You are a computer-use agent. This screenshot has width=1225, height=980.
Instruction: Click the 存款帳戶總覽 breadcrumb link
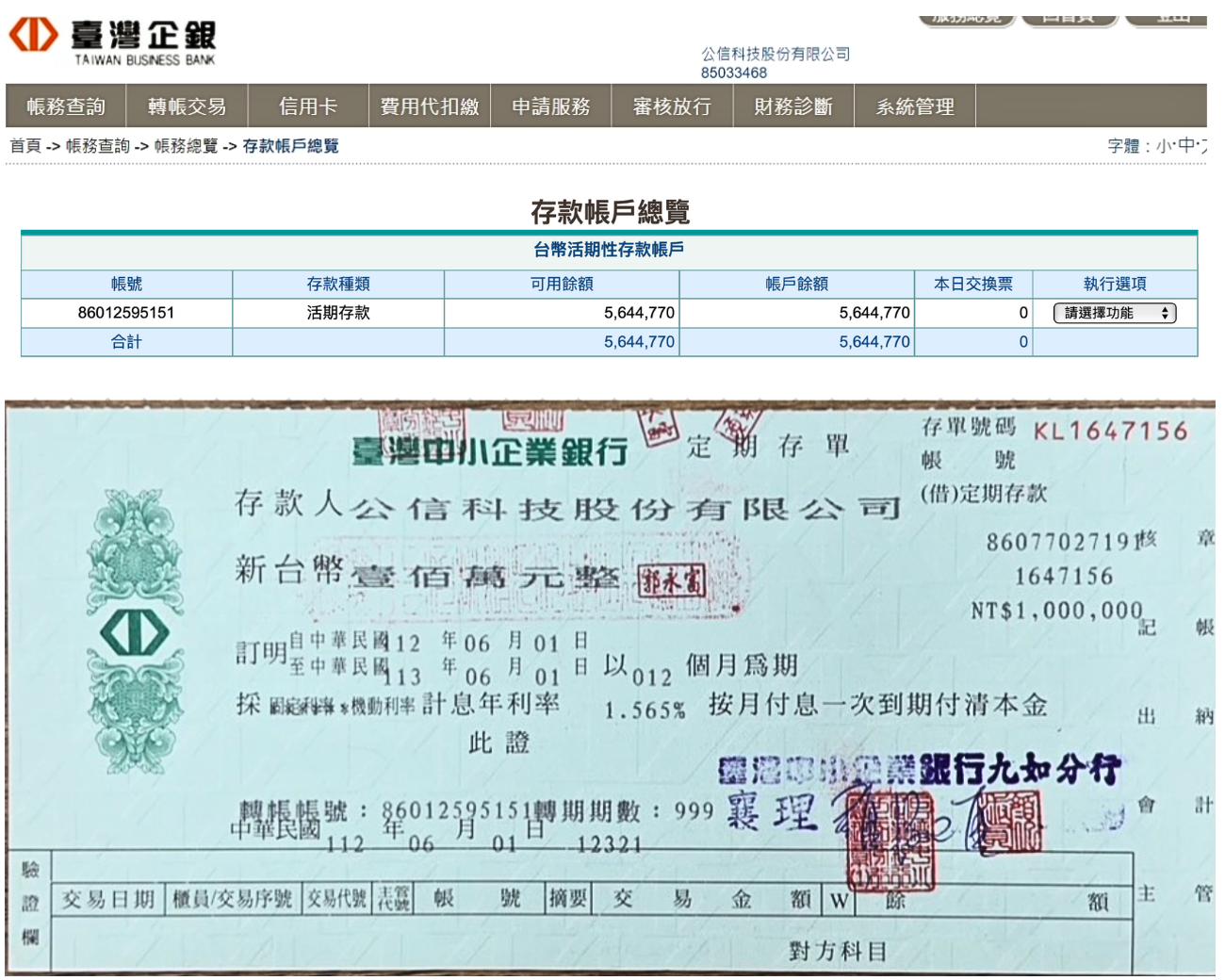tap(291, 146)
